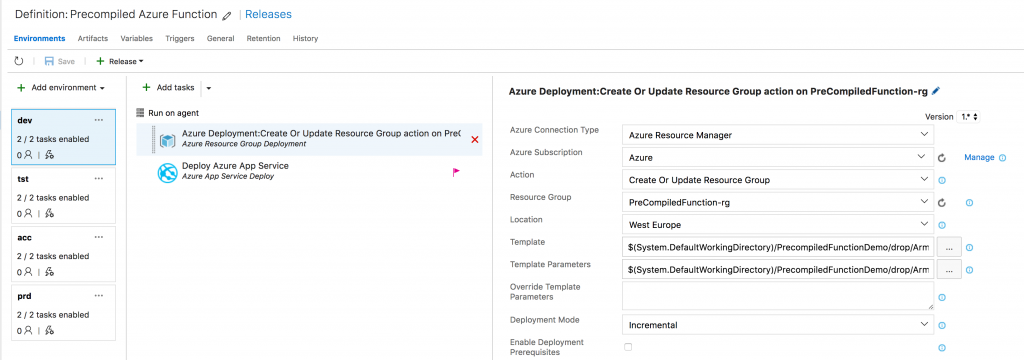Click Override Template Parameters text area

tap(778, 296)
